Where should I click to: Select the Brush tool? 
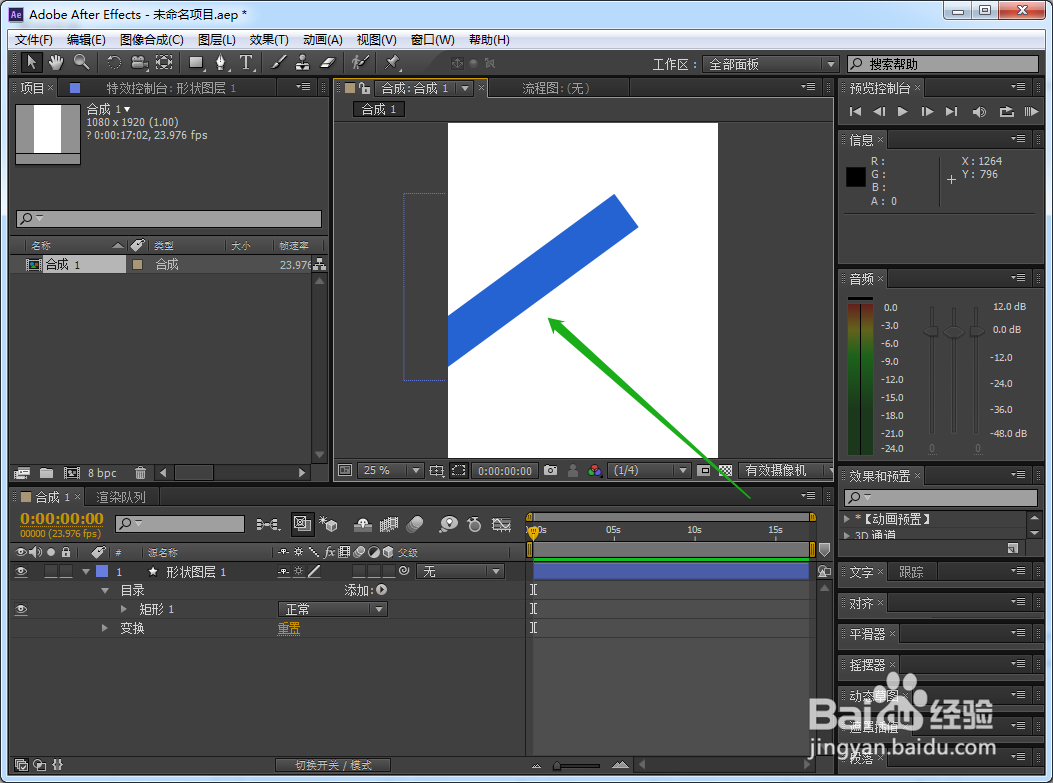(278, 62)
